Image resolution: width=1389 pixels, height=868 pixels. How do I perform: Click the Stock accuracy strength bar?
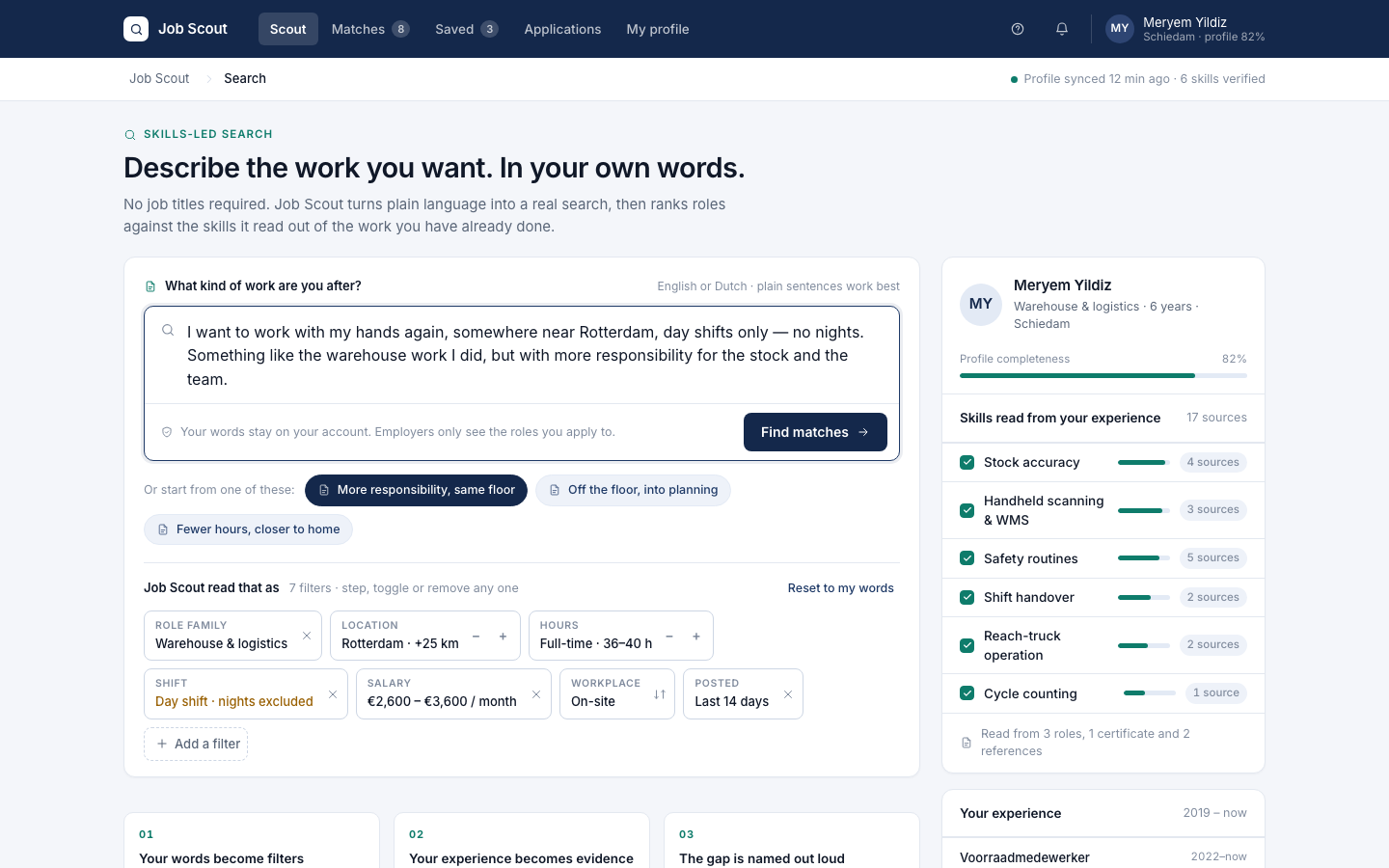pyautogui.click(x=1144, y=463)
